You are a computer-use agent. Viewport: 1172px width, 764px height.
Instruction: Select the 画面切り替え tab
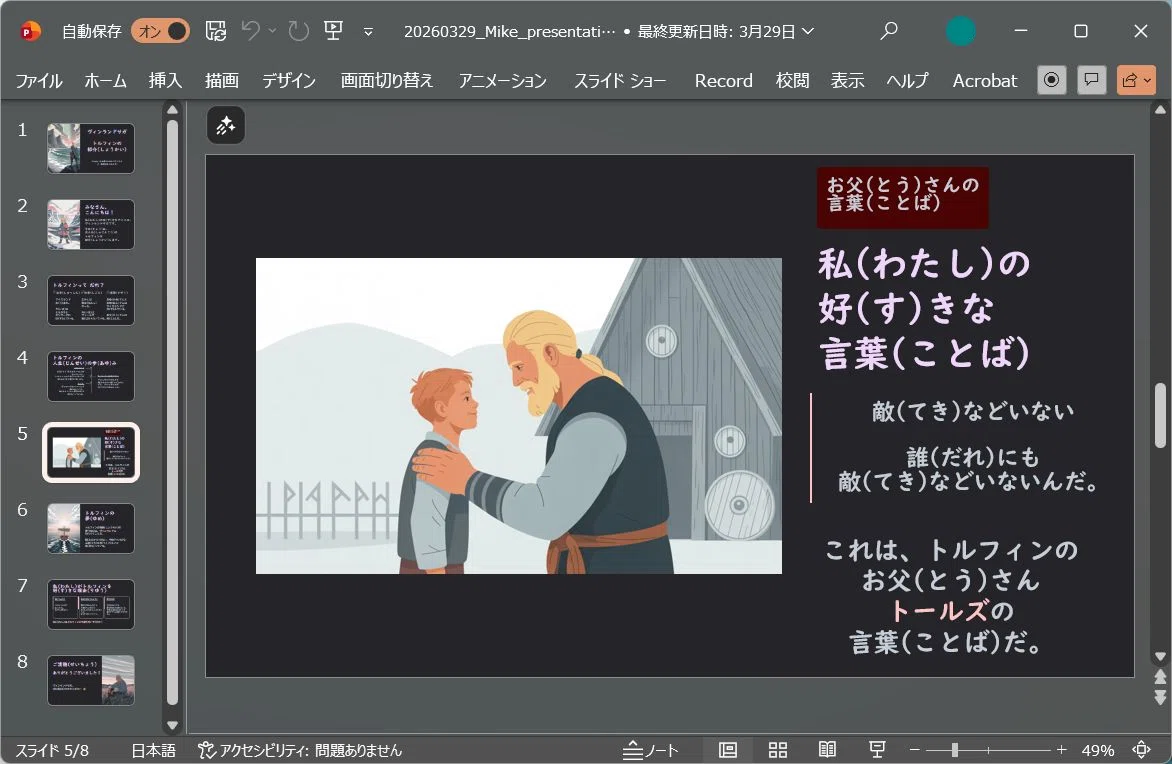[386, 81]
